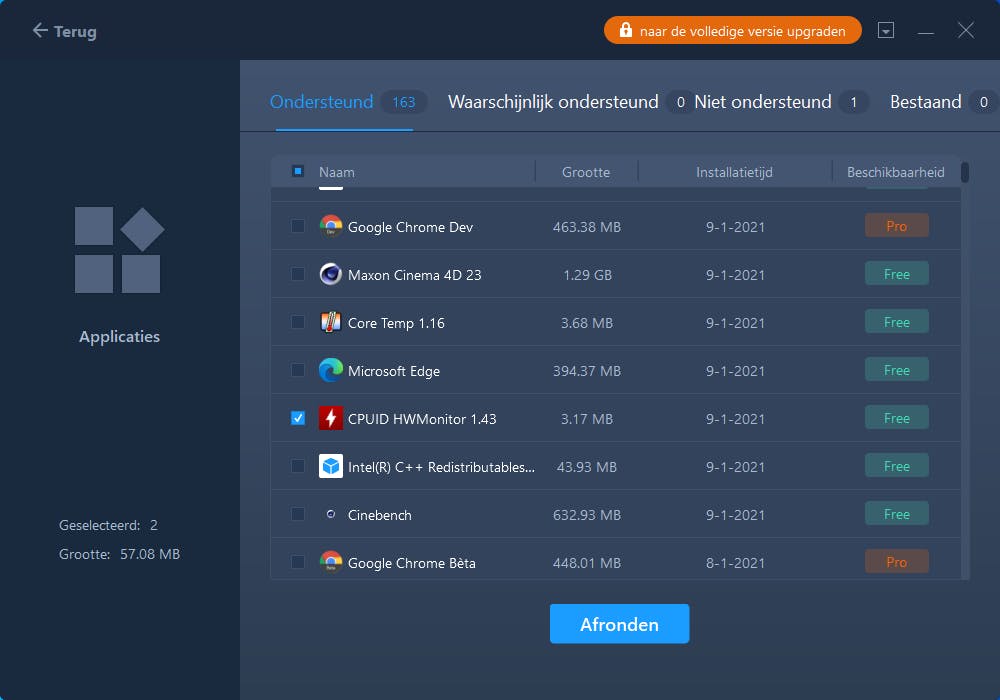This screenshot has height=700, width=1000.
Task: Click the Google Chrome Dev icon
Action: [330, 226]
